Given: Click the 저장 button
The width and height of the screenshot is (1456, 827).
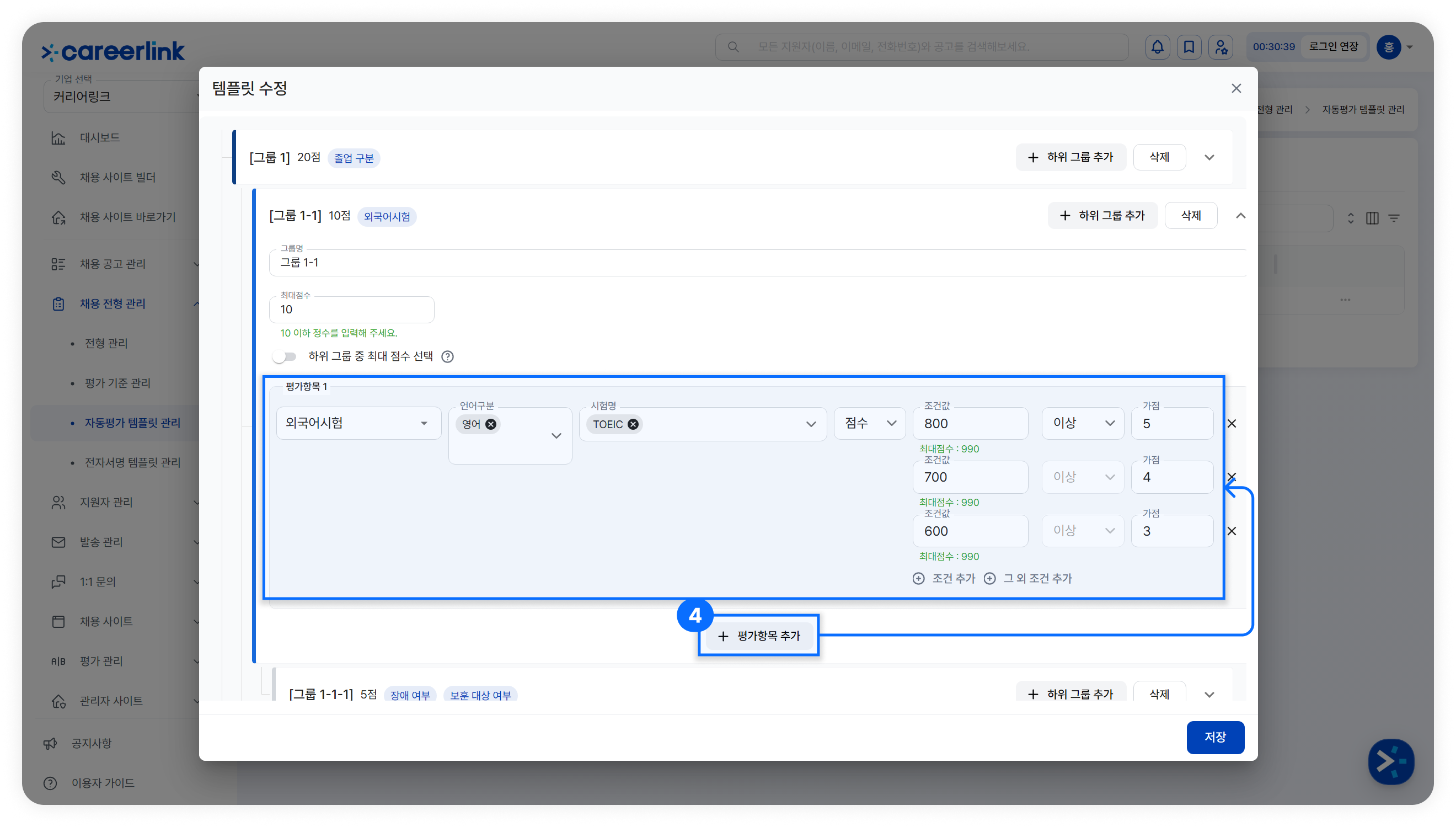Looking at the screenshot, I should click(x=1215, y=737).
